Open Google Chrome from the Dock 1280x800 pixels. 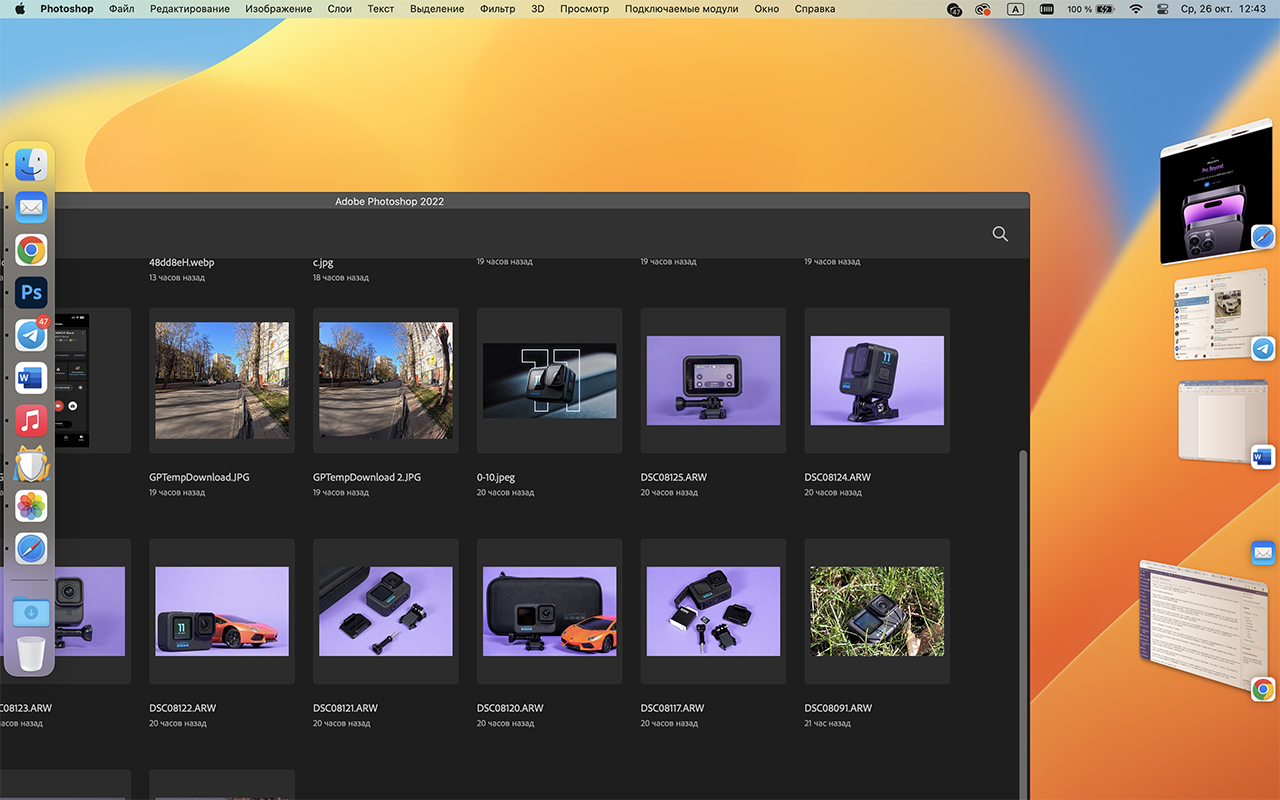click(x=32, y=250)
